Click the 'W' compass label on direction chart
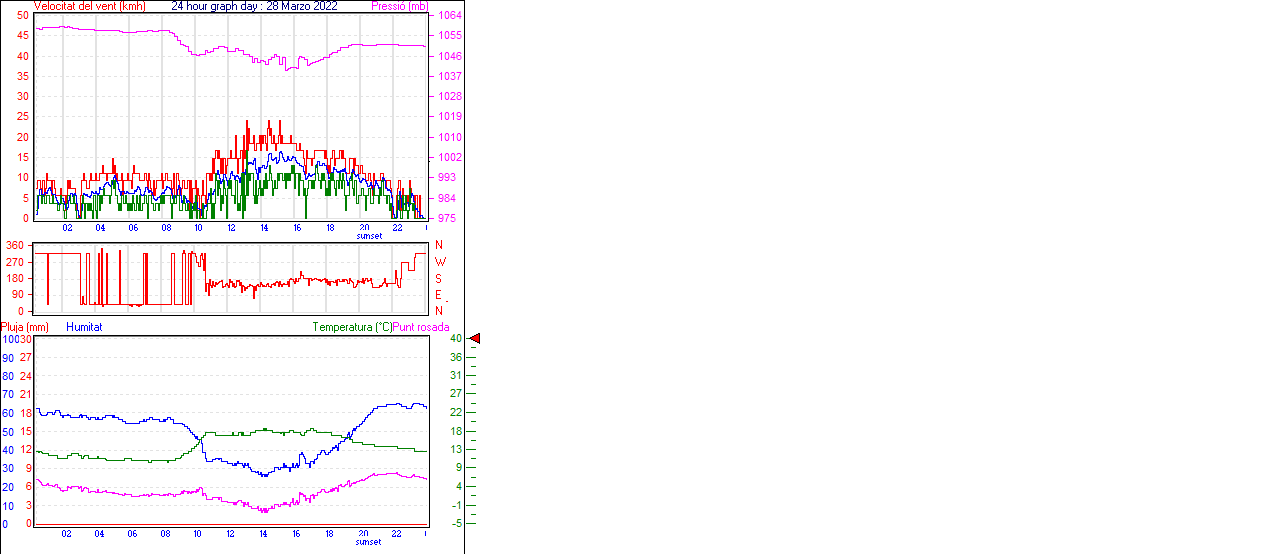The height and width of the screenshot is (554, 1280). [x=439, y=262]
